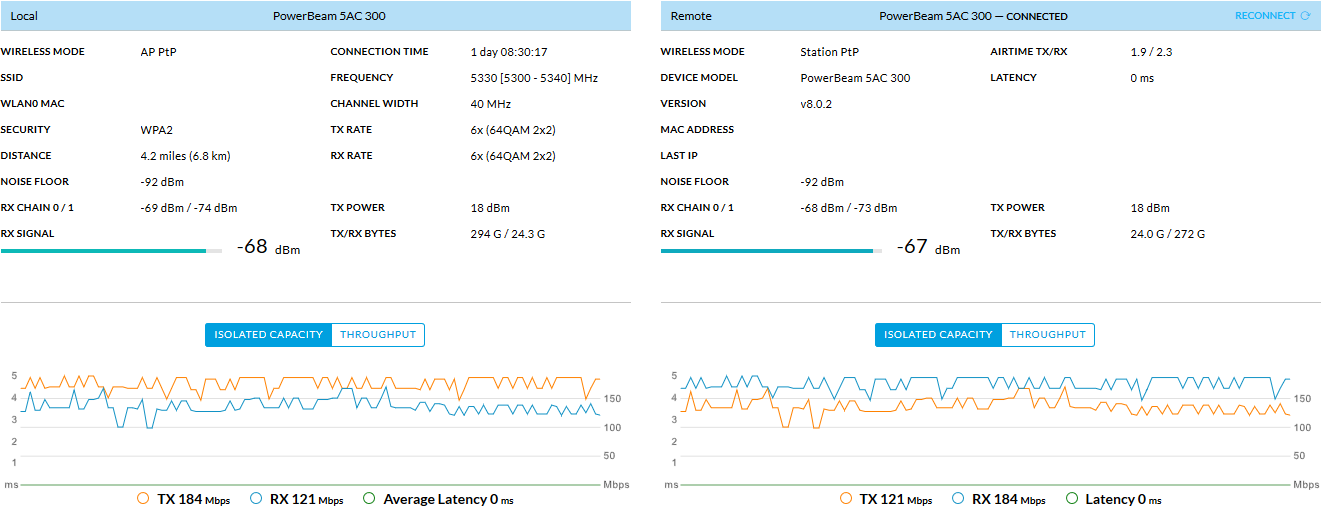Click the 'Local' header label

(x=24, y=16)
